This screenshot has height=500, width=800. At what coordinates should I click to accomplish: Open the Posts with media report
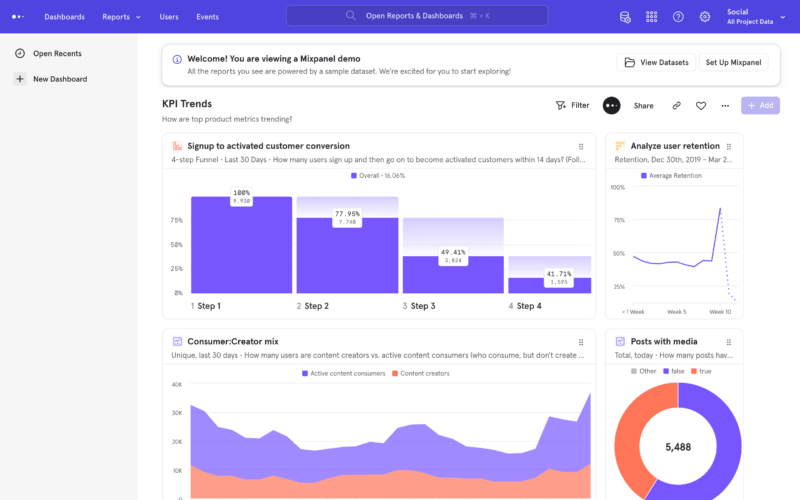664,341
